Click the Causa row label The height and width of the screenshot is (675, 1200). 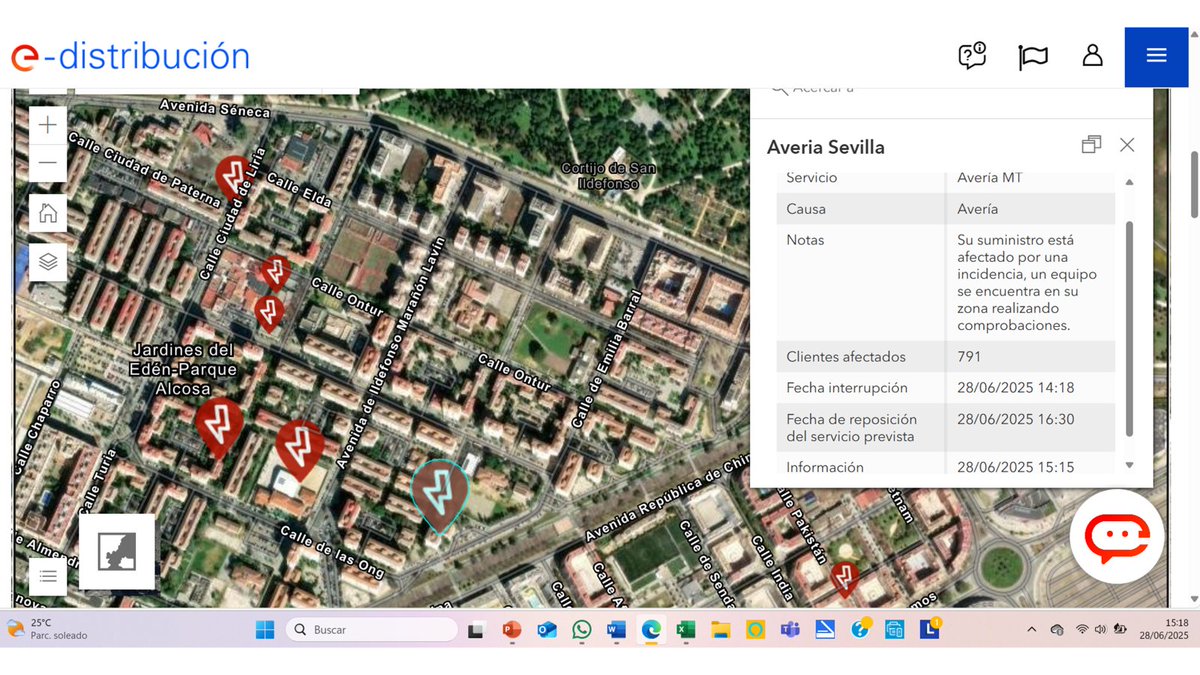[x=806, y=209]
